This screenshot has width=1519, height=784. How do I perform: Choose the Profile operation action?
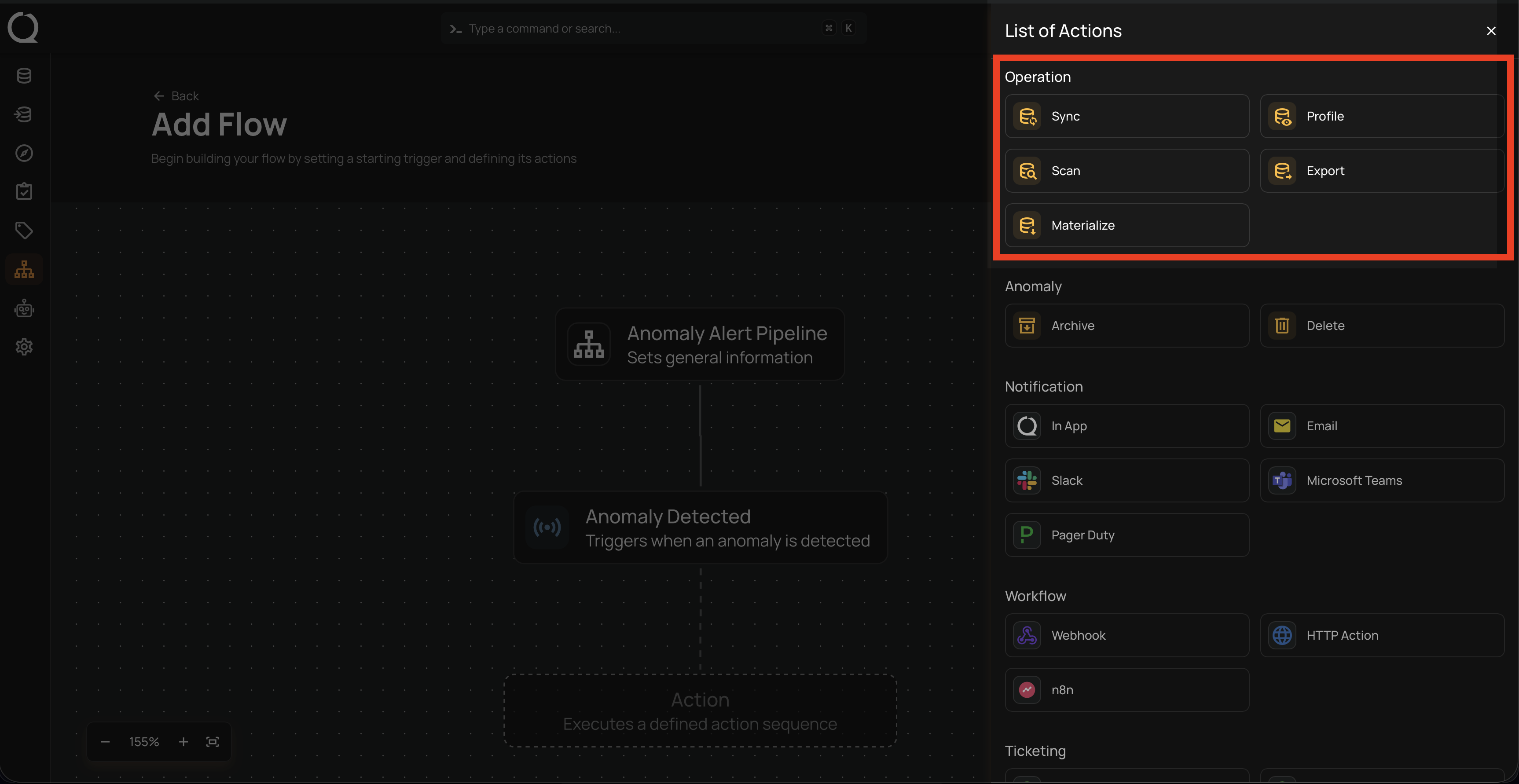pyautogui.click(x=1381, y=116)
